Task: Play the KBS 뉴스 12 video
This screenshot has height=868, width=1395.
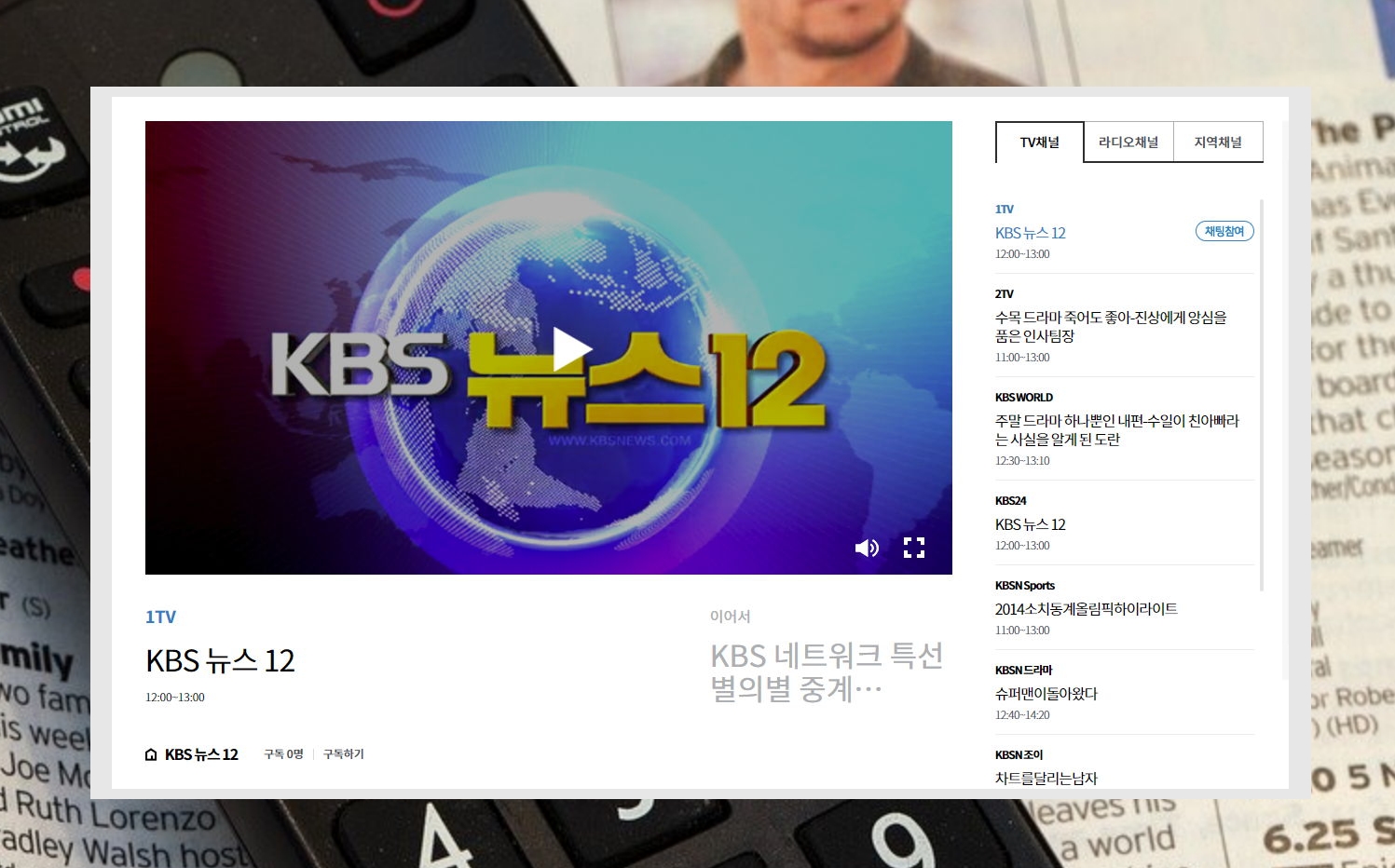Action: point(572,348)
